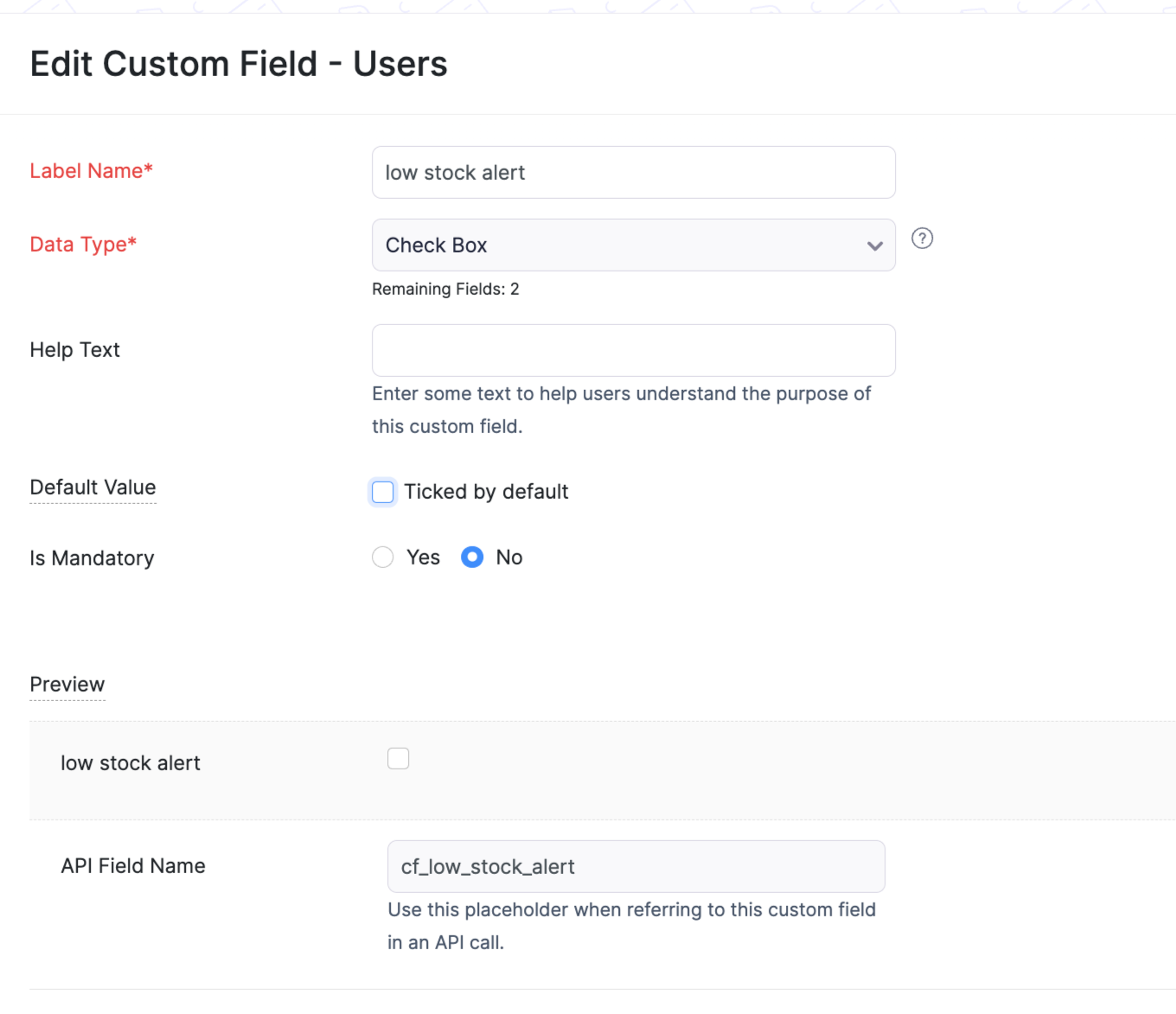Click the cf_low_stock_alert API field

tap(636, 867)
